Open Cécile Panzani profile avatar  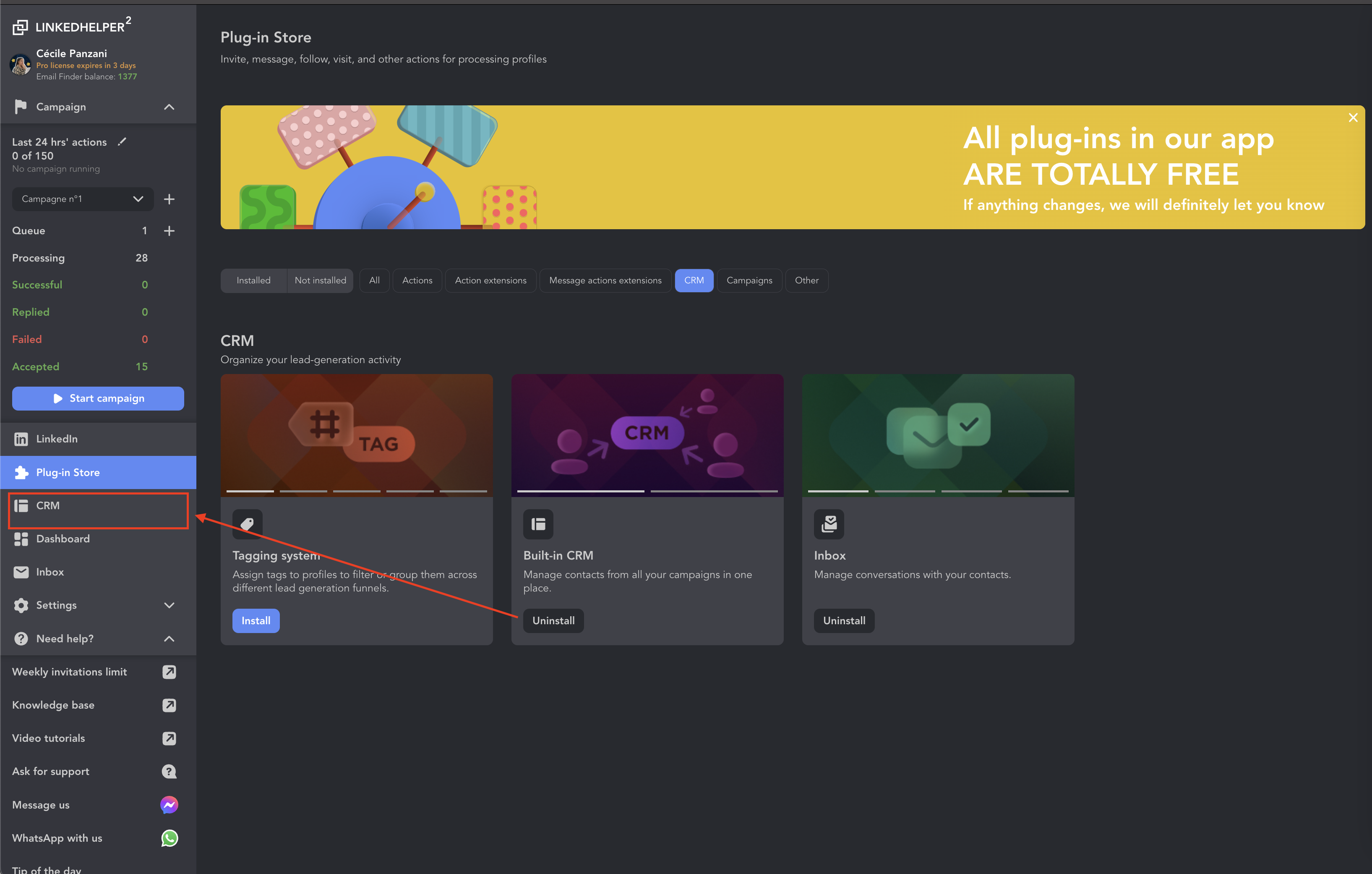(x=21, y=64)
